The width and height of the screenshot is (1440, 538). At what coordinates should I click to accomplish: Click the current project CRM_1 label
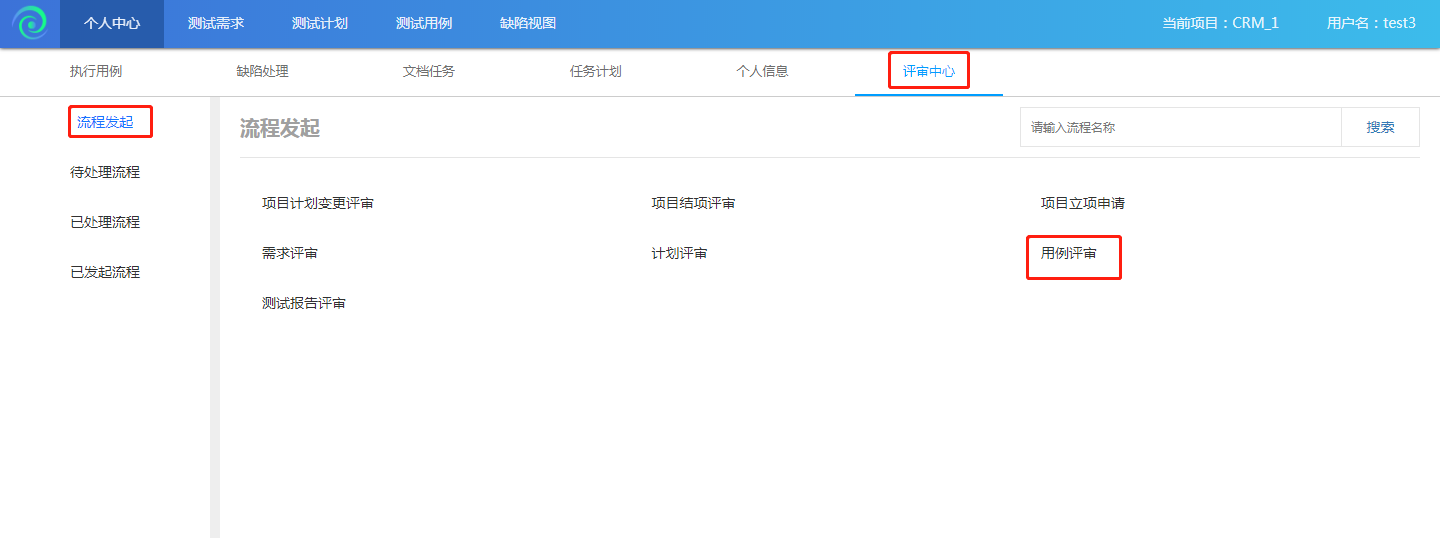tap(1220, 23)
